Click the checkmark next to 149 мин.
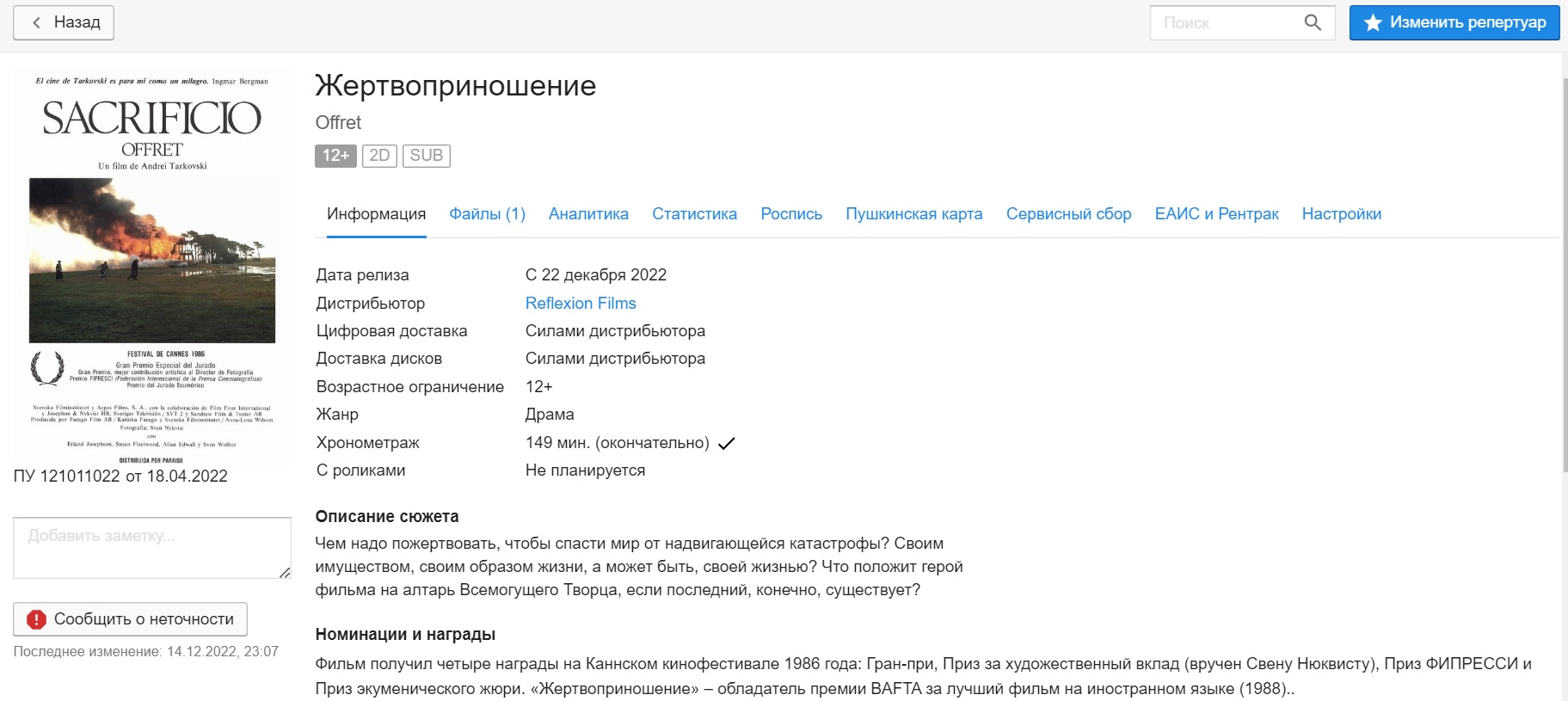This screenshot has height=701, width=1568. [727, 444]
